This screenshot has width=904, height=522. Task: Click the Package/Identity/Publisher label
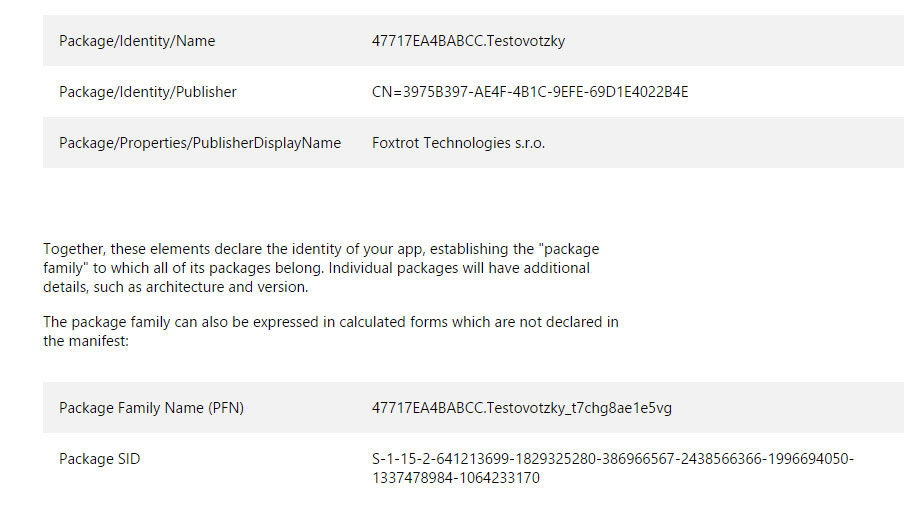148,92
